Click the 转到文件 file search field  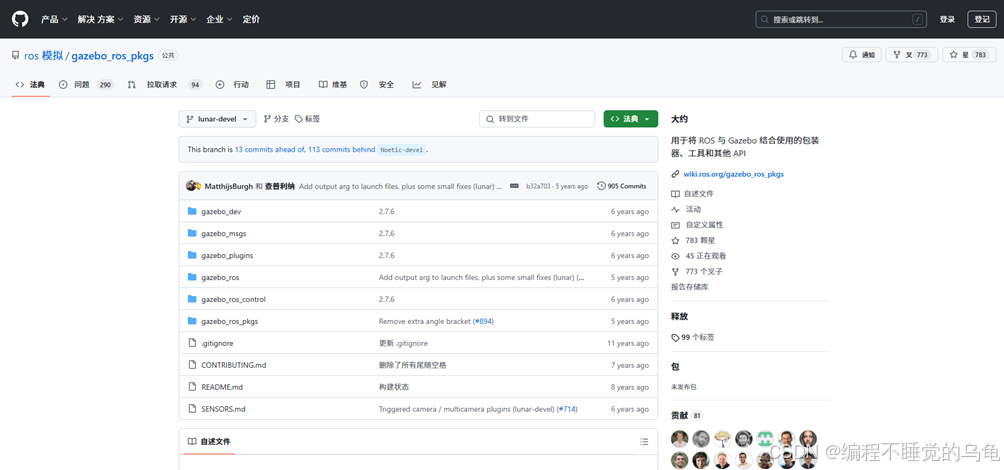pos(537,119)
